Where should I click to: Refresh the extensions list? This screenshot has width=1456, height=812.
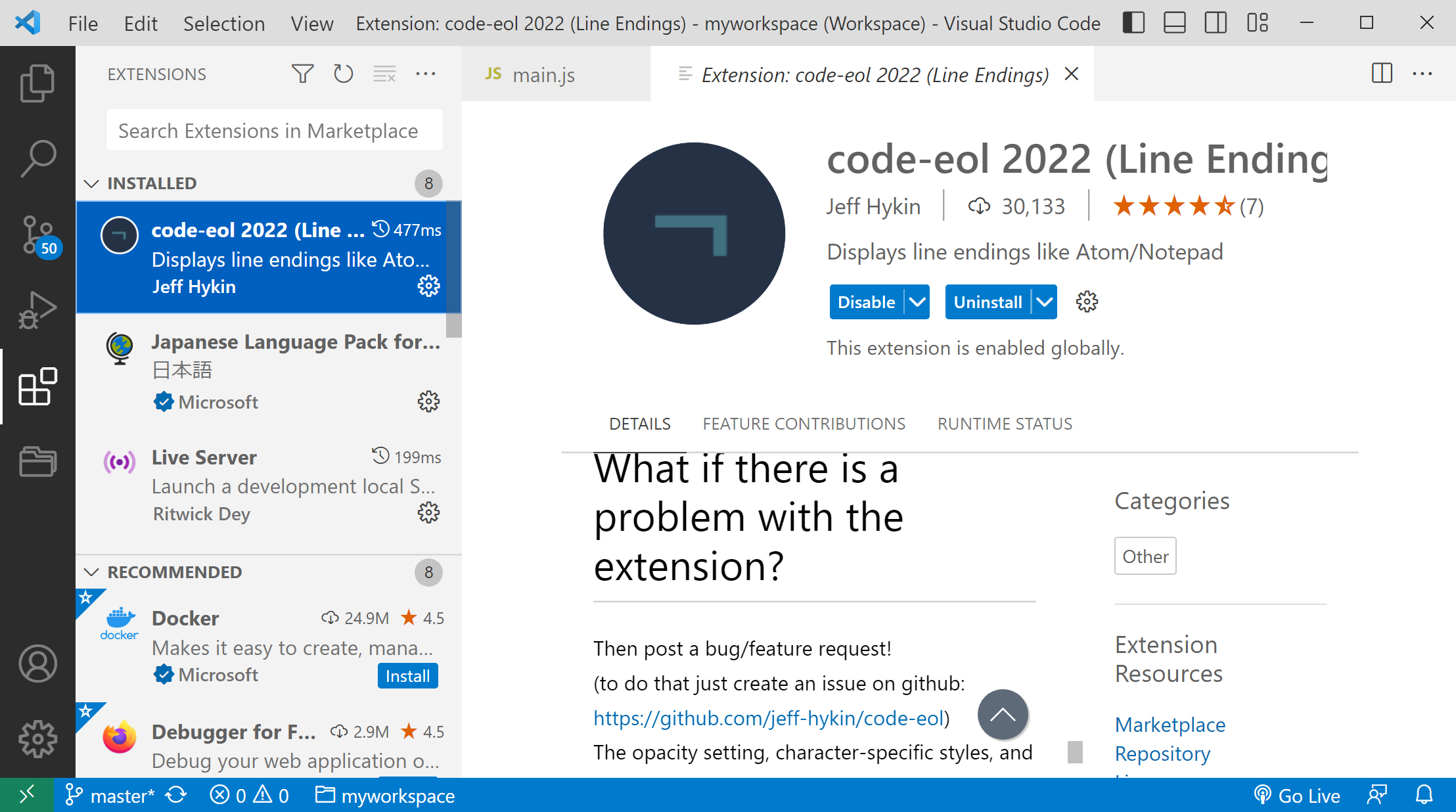click(x=344, y=74)
